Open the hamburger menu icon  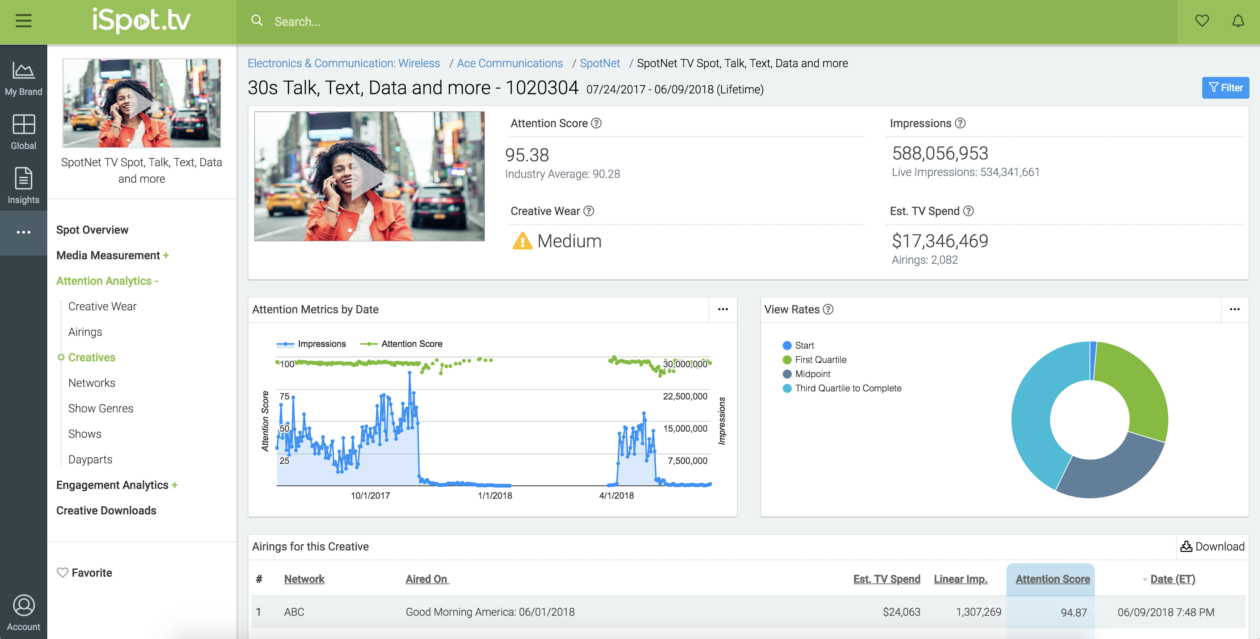(23, 21)
